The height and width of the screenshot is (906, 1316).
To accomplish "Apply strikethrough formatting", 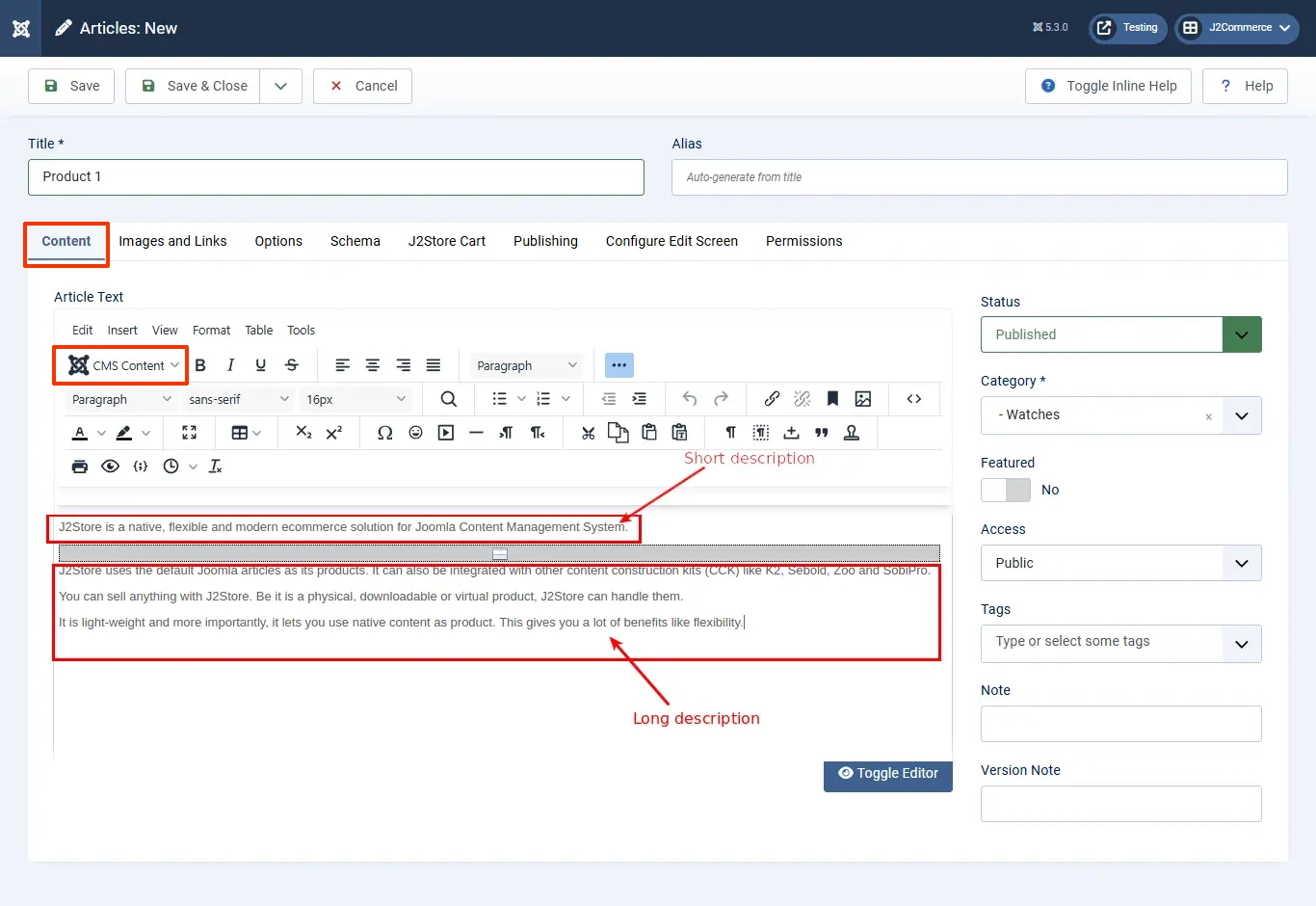I will pos(292,365).
